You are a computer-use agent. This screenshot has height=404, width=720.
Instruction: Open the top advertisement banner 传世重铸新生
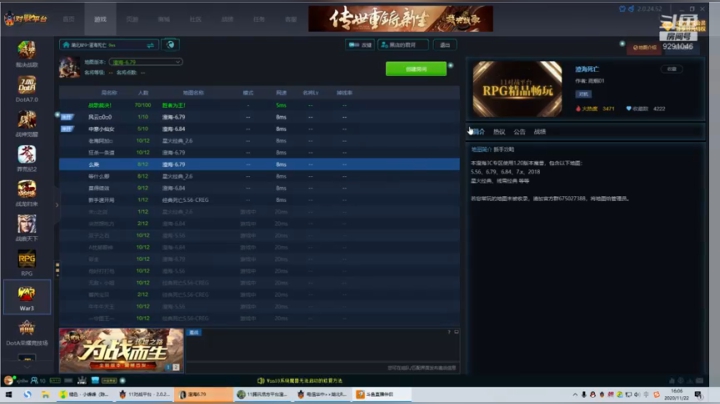(x=400, y=19)
